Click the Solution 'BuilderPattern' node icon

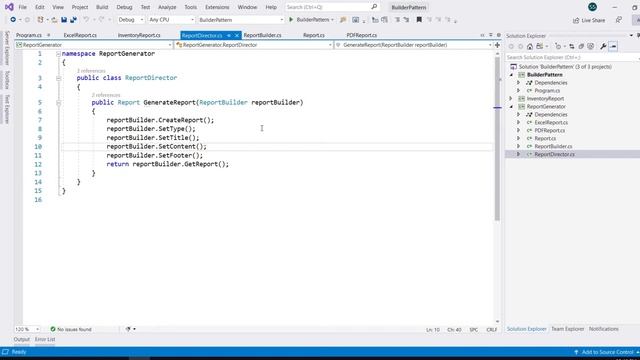pos(513,67)
